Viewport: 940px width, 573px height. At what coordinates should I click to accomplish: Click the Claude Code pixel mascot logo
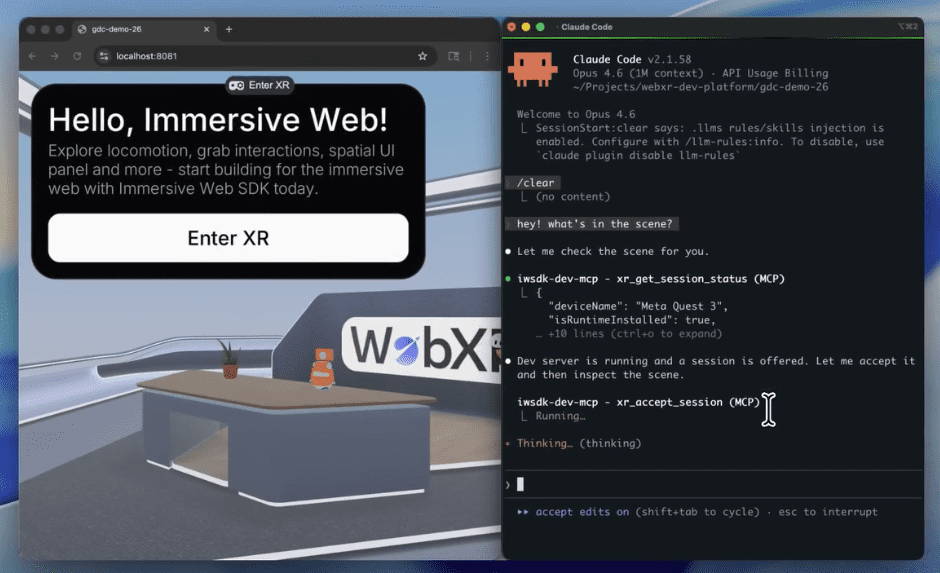pyautogui.click(x=532, y=70)
